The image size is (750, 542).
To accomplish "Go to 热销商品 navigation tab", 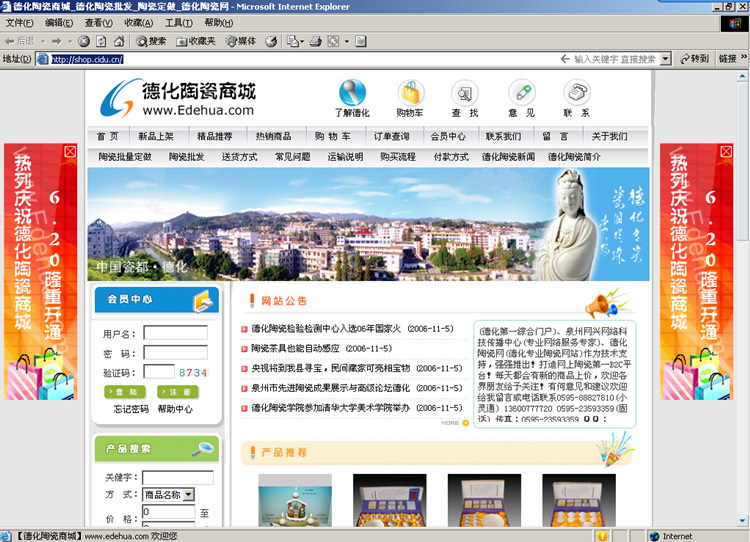I will [273, 136].
